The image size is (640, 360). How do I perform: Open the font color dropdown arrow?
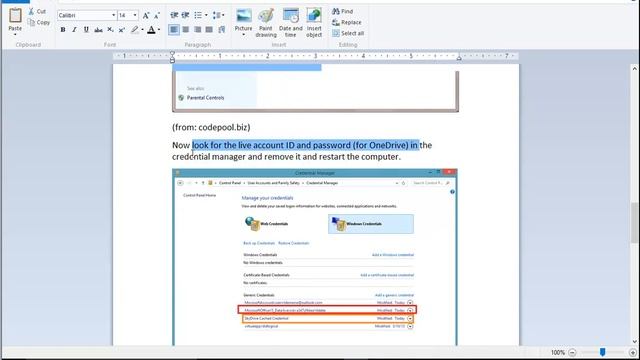click(159, 30)
